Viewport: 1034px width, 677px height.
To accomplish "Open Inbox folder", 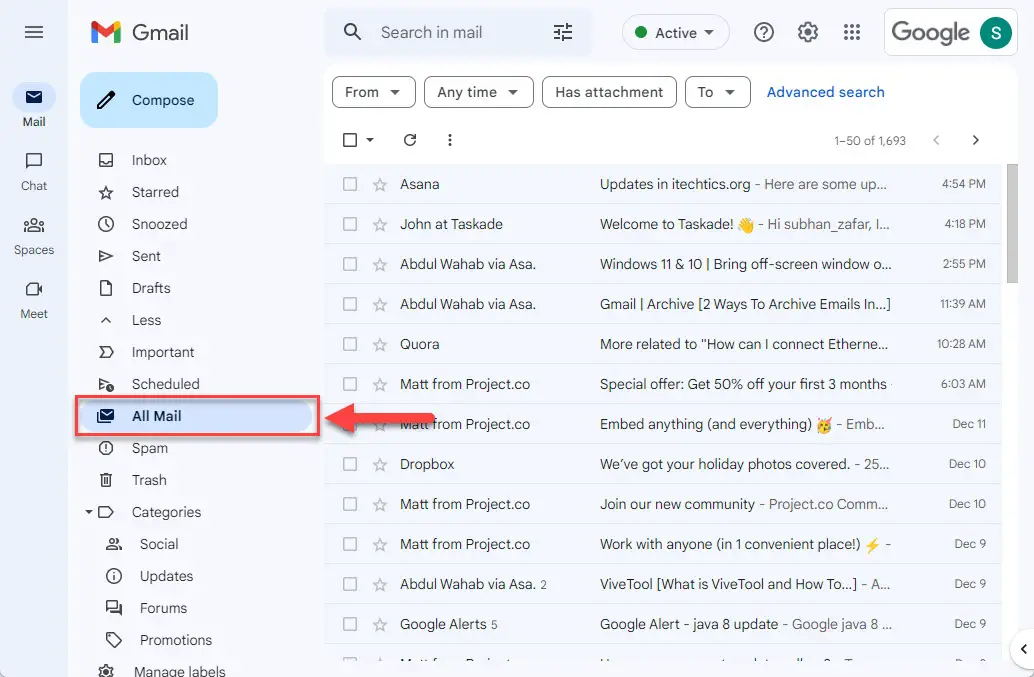I will [149, 160].
